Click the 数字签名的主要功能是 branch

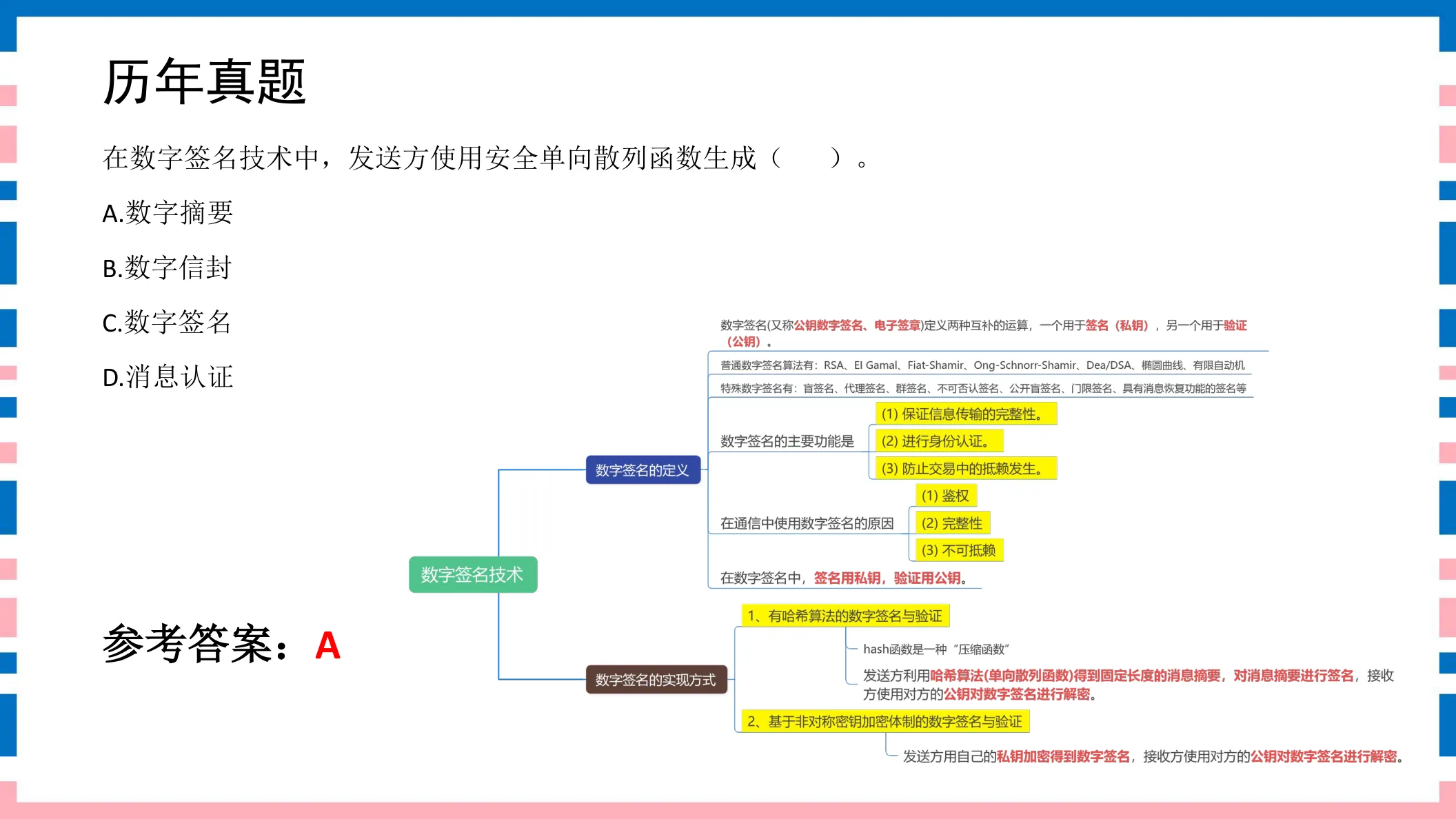point(787,441)
